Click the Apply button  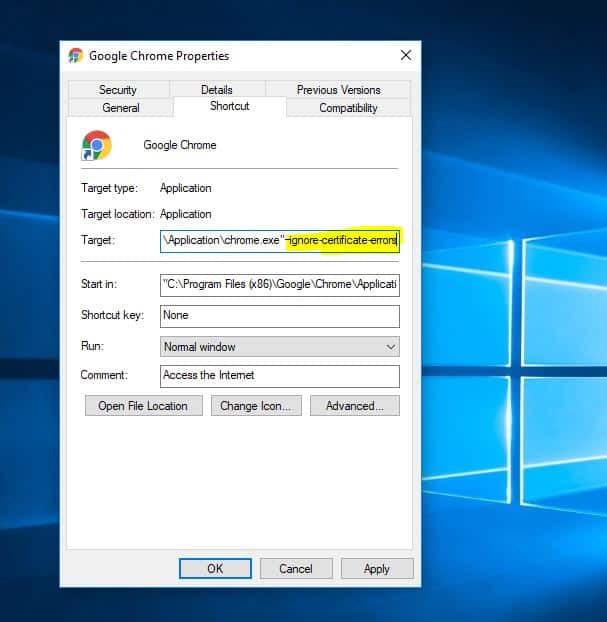tap(377, 568)
